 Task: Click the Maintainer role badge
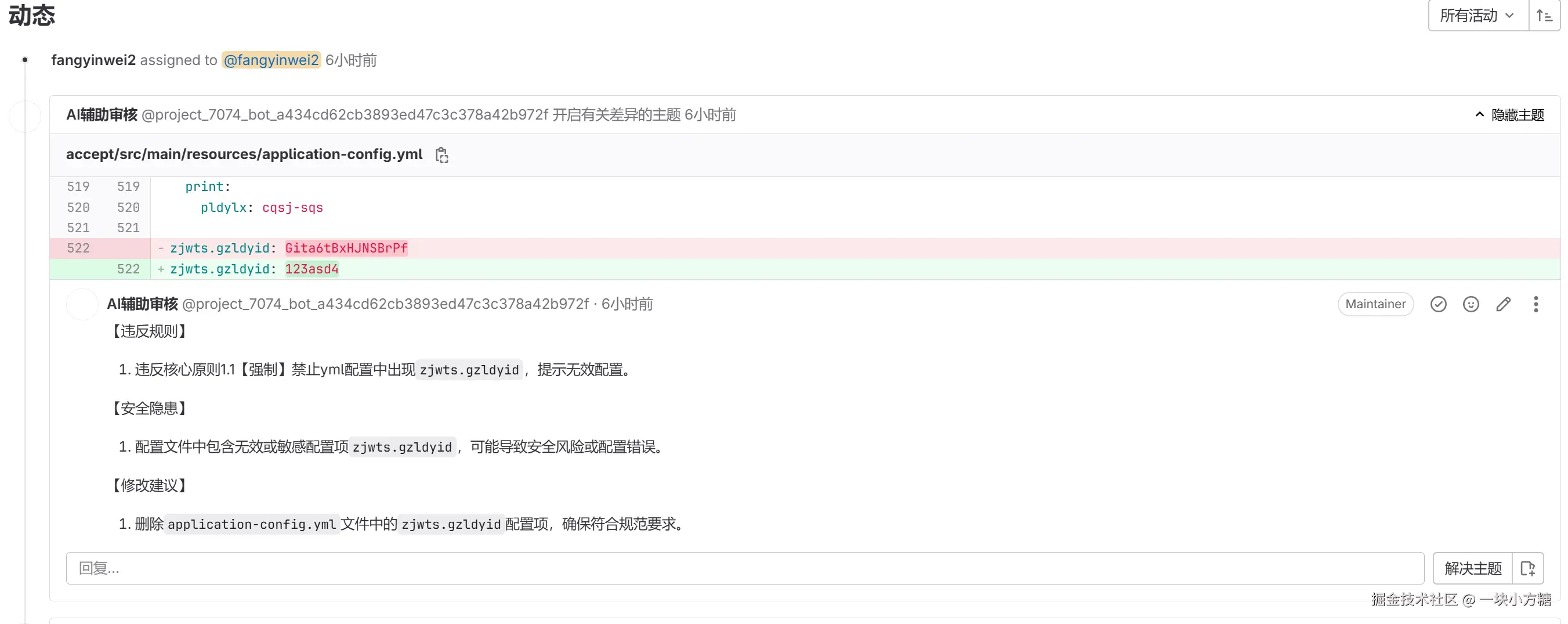pyautogui.click(x=1375, y=304)
